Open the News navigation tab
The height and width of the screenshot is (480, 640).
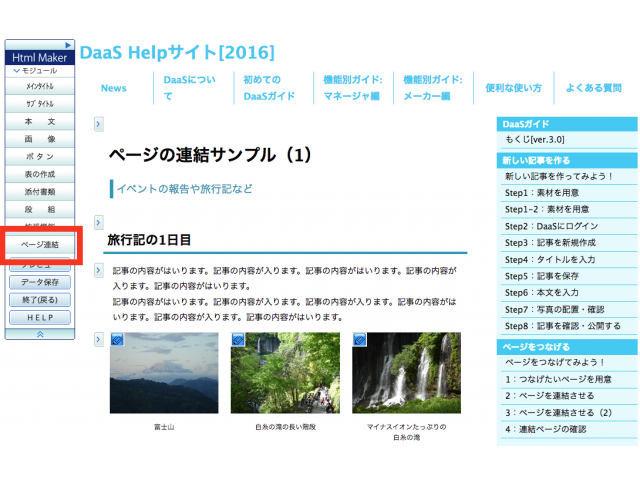[x=114, y=88]
